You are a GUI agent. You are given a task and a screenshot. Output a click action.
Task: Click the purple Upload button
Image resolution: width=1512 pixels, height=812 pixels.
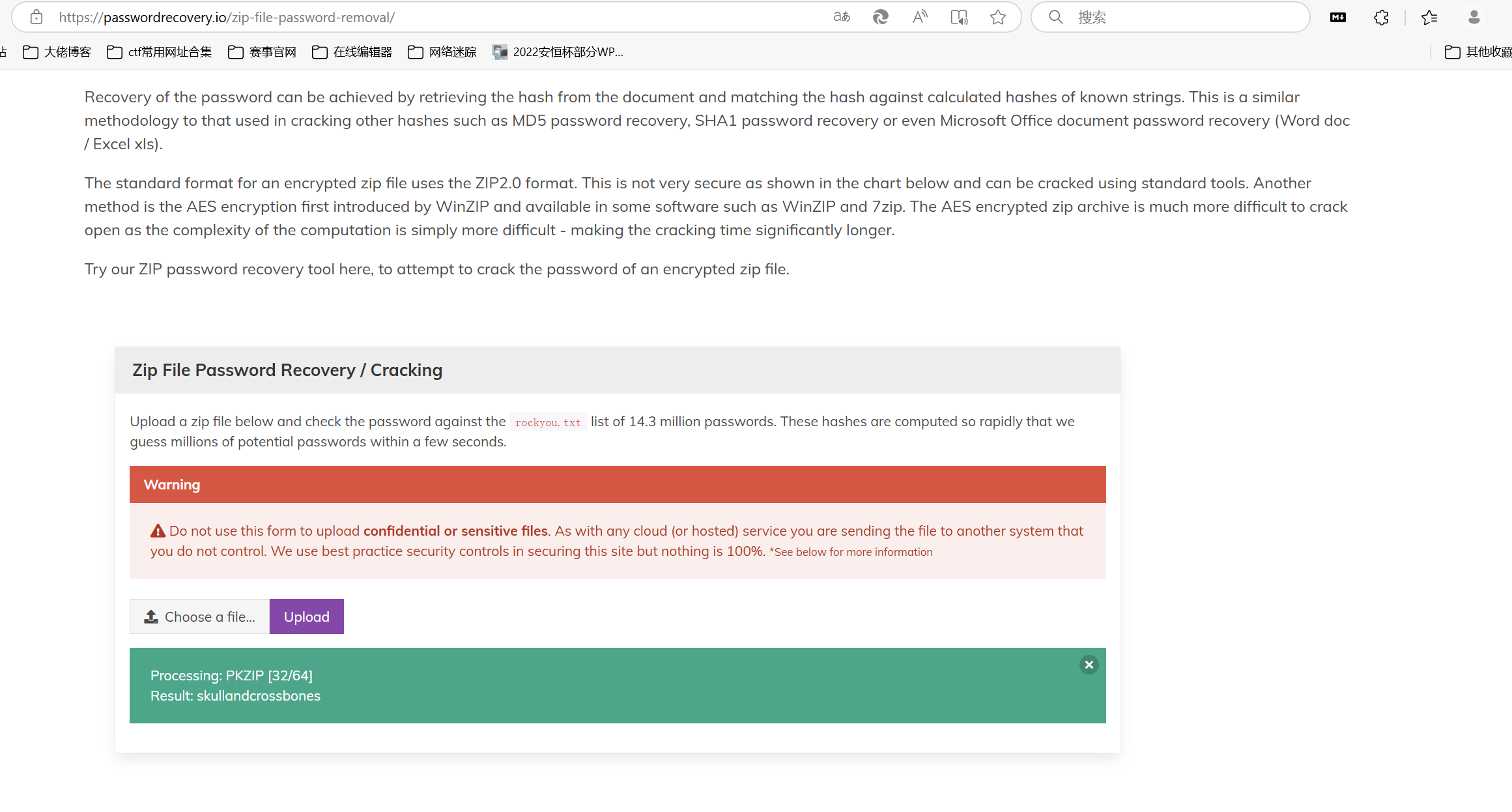[307, 616]
